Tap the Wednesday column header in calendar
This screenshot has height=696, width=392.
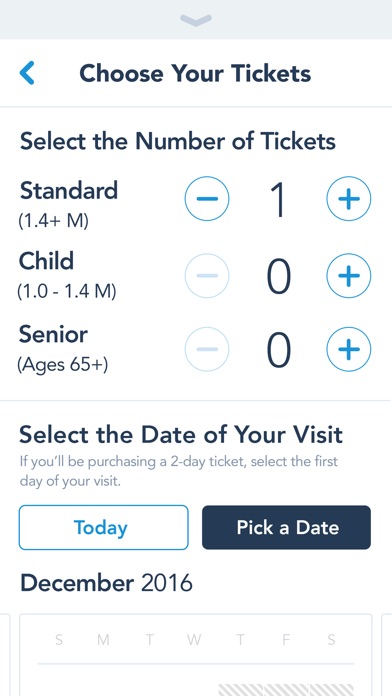pyautogui.click(x=194, y=640)
